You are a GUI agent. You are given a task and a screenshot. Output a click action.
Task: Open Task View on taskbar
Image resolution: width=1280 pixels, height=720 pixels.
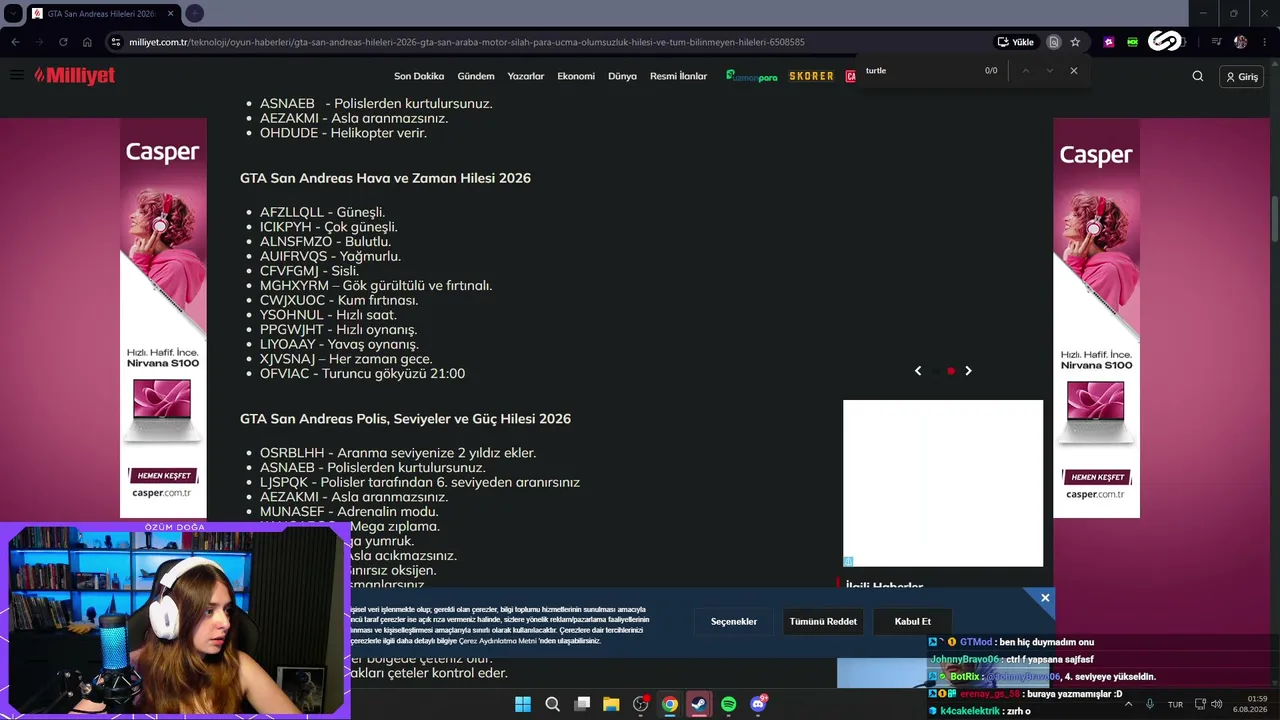click(x=582, y=704)
